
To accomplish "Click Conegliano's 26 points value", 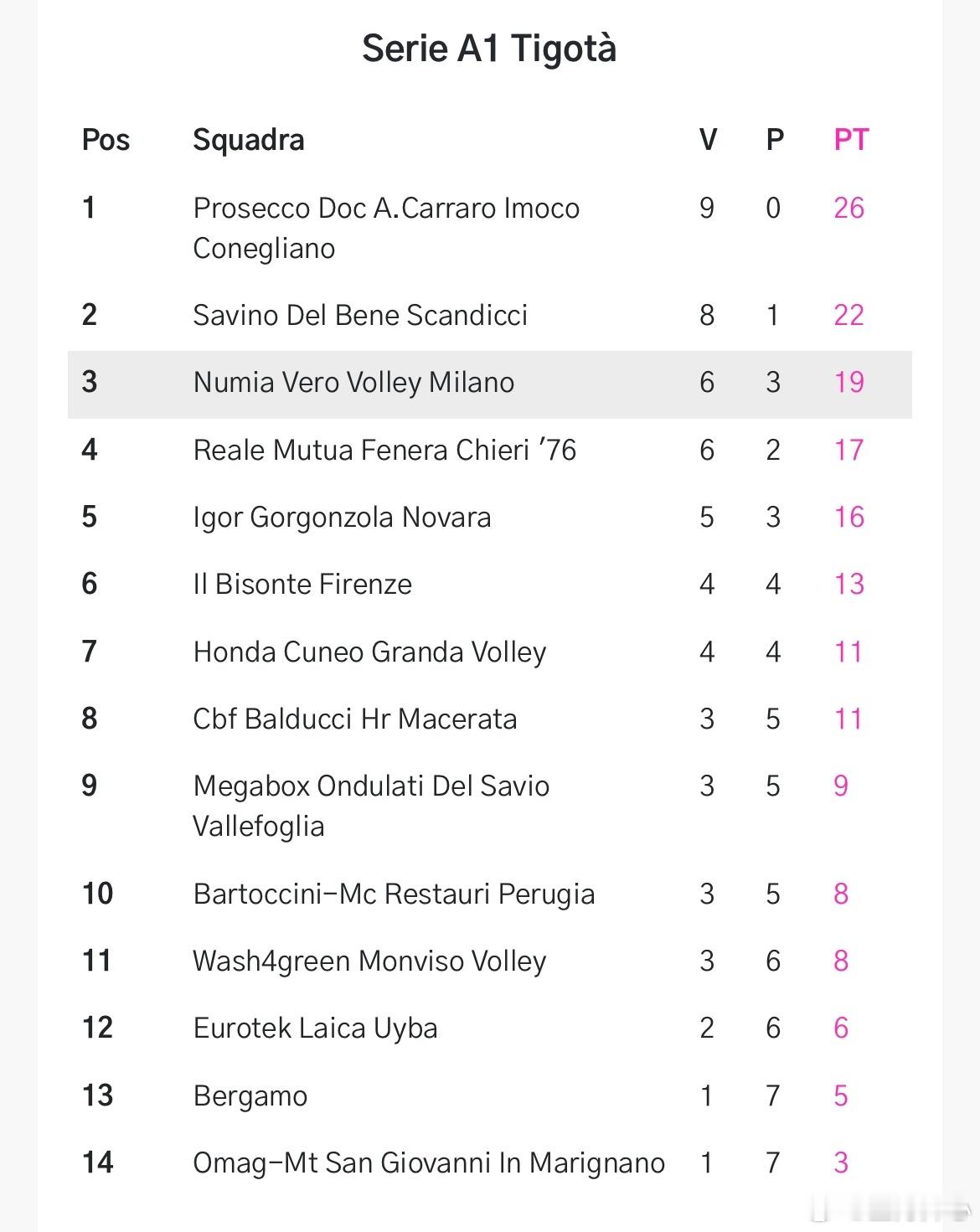I will point(848,208).
